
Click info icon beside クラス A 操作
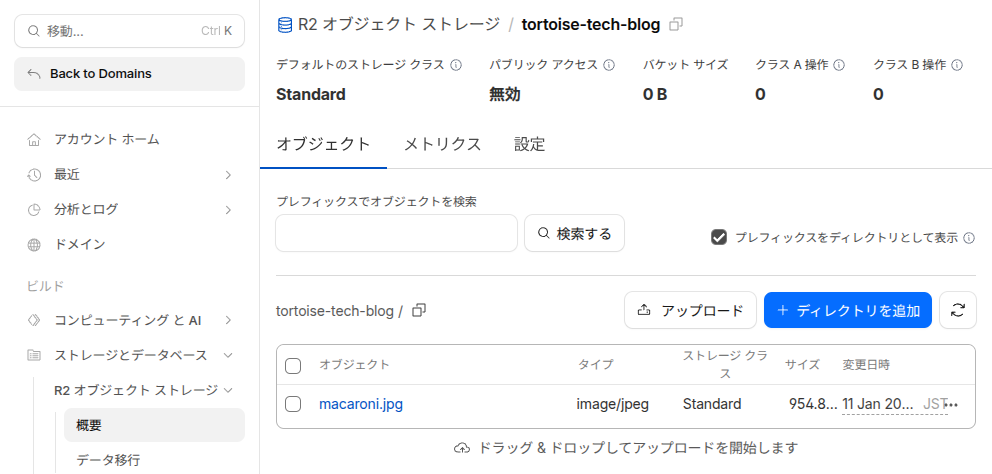tap(839, 65)
